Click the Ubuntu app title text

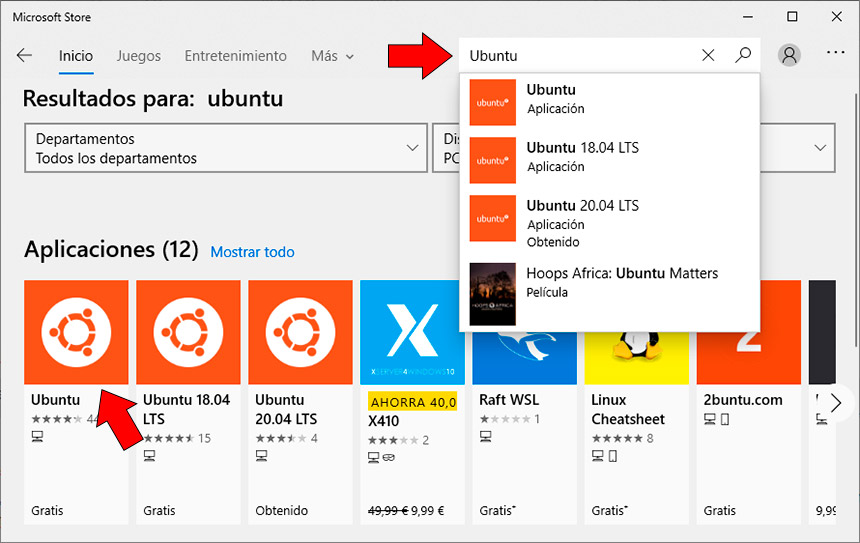(55, 400)
